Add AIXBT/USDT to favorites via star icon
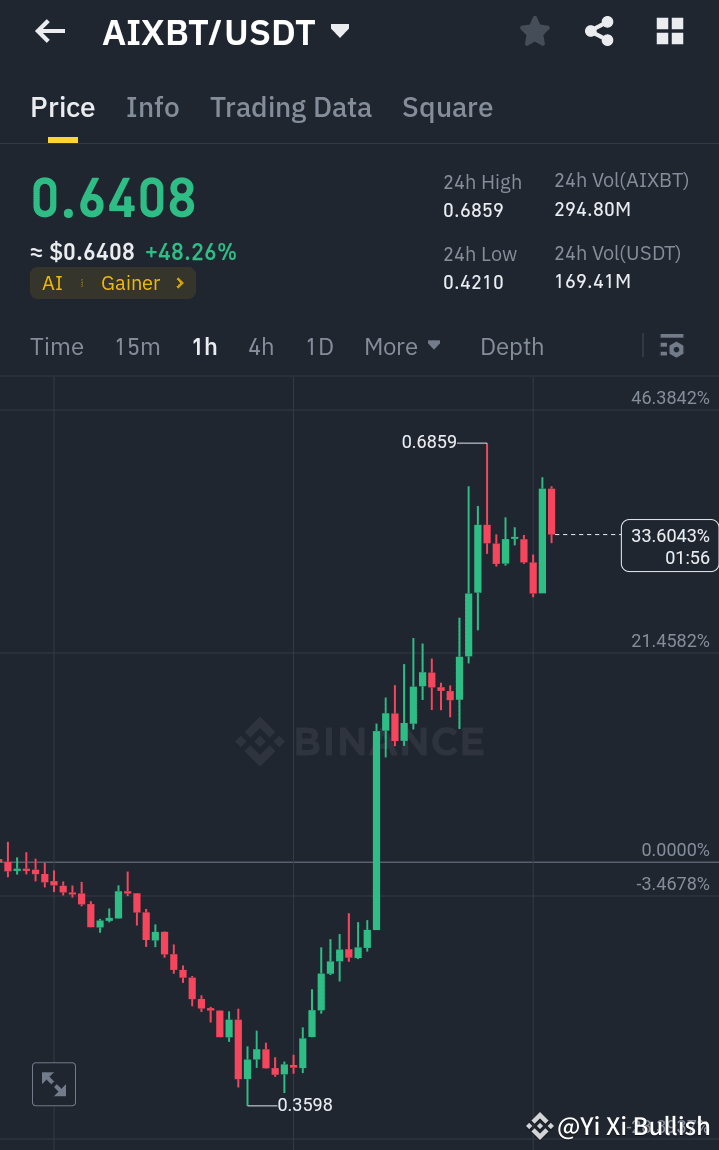719x1150 pixels. pos(534,31)
